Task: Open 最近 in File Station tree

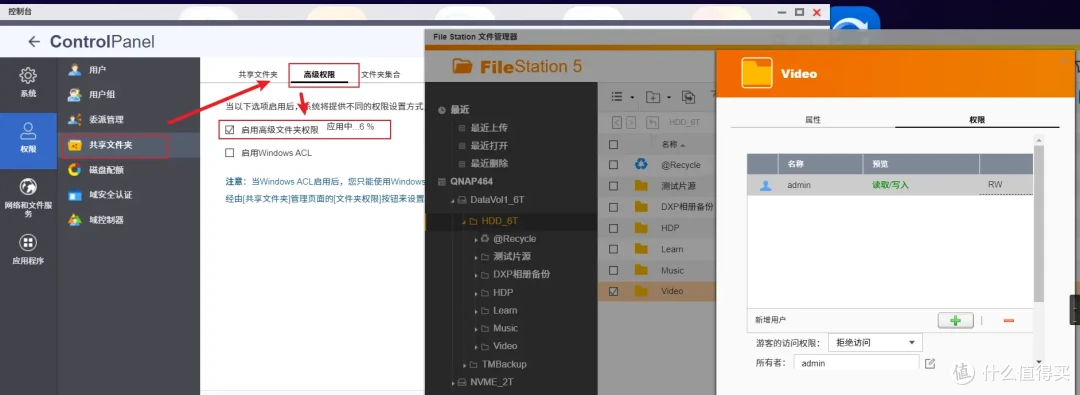Action: [x=459, y=110]
